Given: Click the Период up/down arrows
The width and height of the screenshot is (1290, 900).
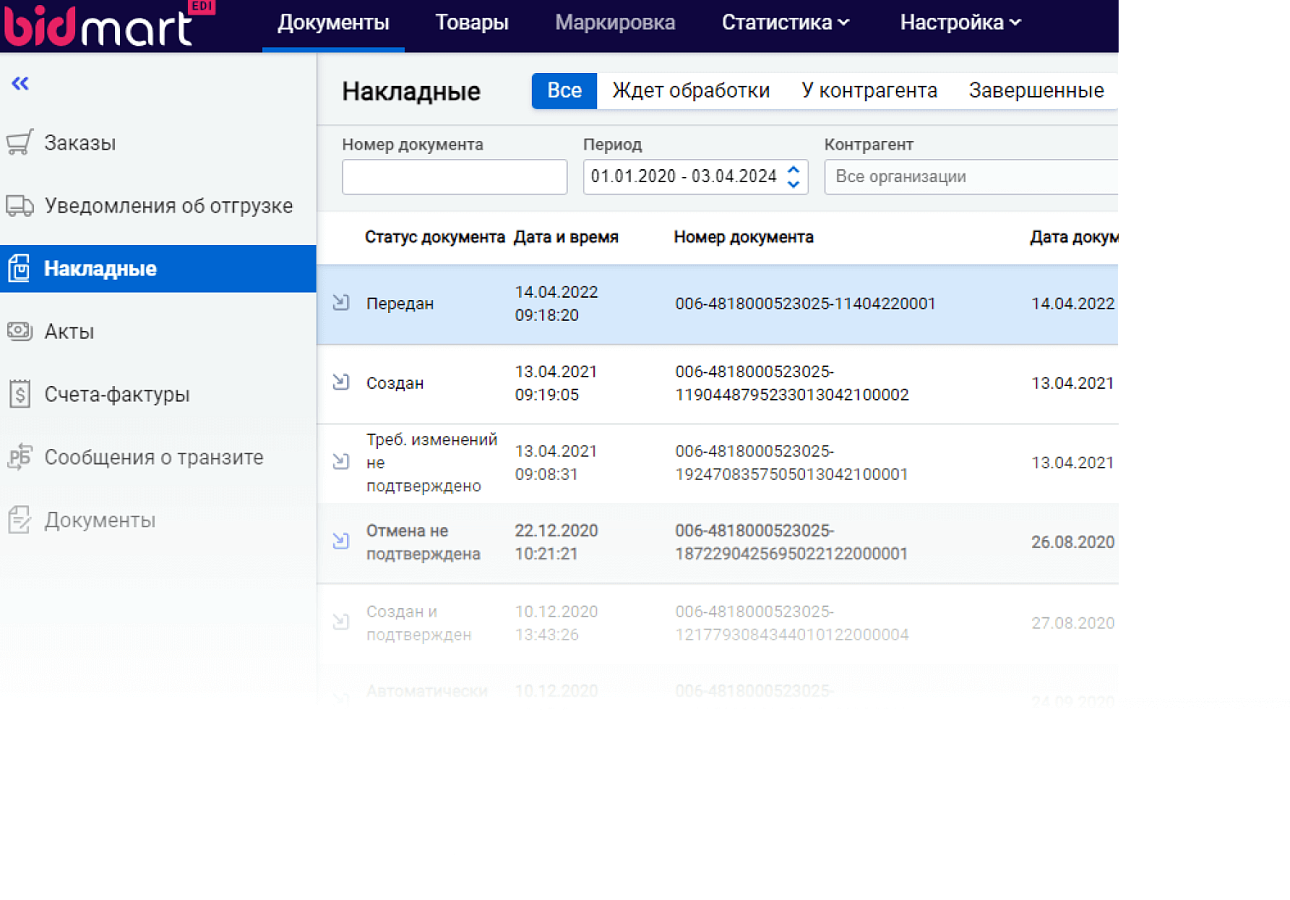Looking at the screenshot, I should coord(794,177).
